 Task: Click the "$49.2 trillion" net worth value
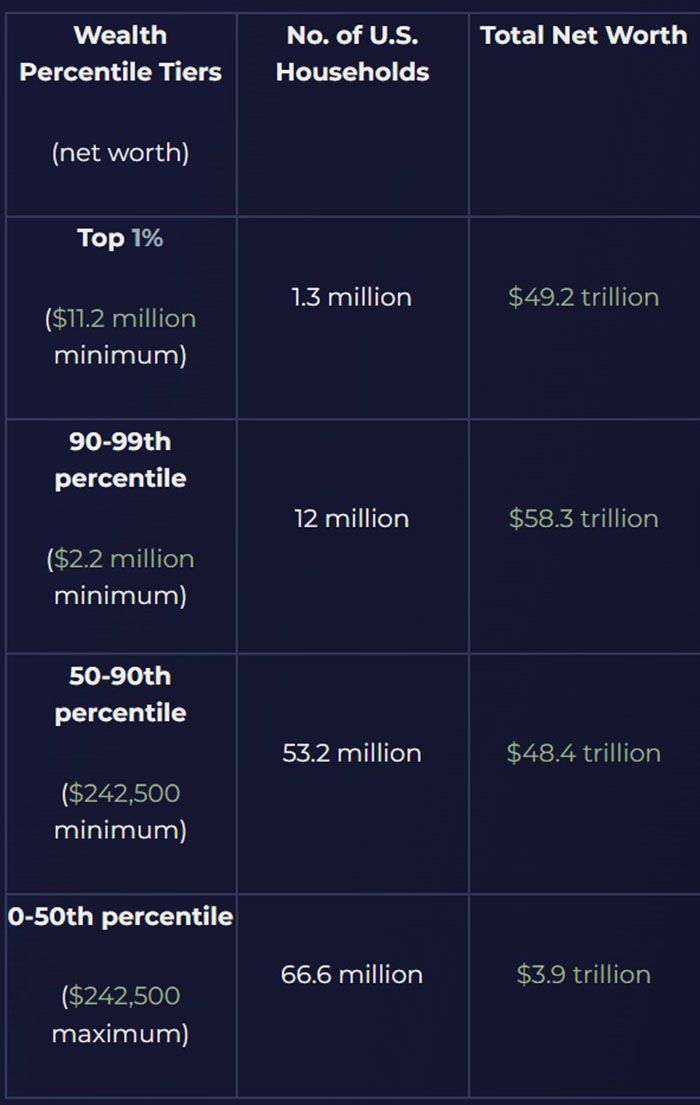coord(584,297)
